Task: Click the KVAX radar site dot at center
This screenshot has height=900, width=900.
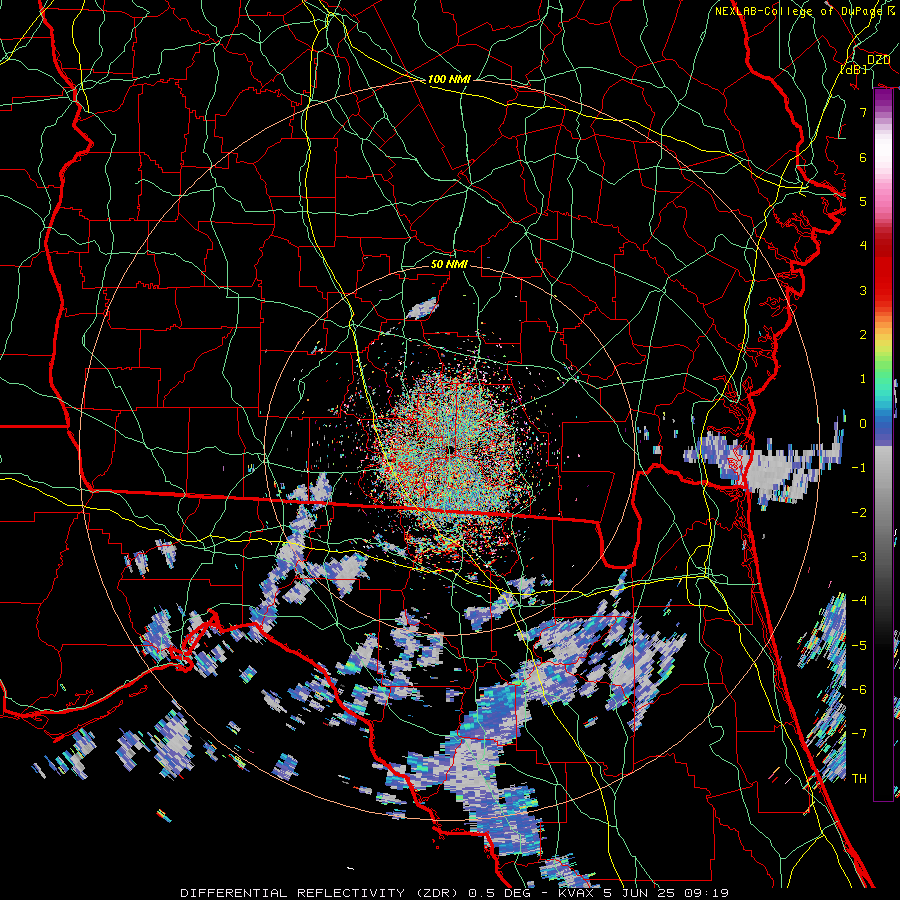Action: (x=450, y=450)
